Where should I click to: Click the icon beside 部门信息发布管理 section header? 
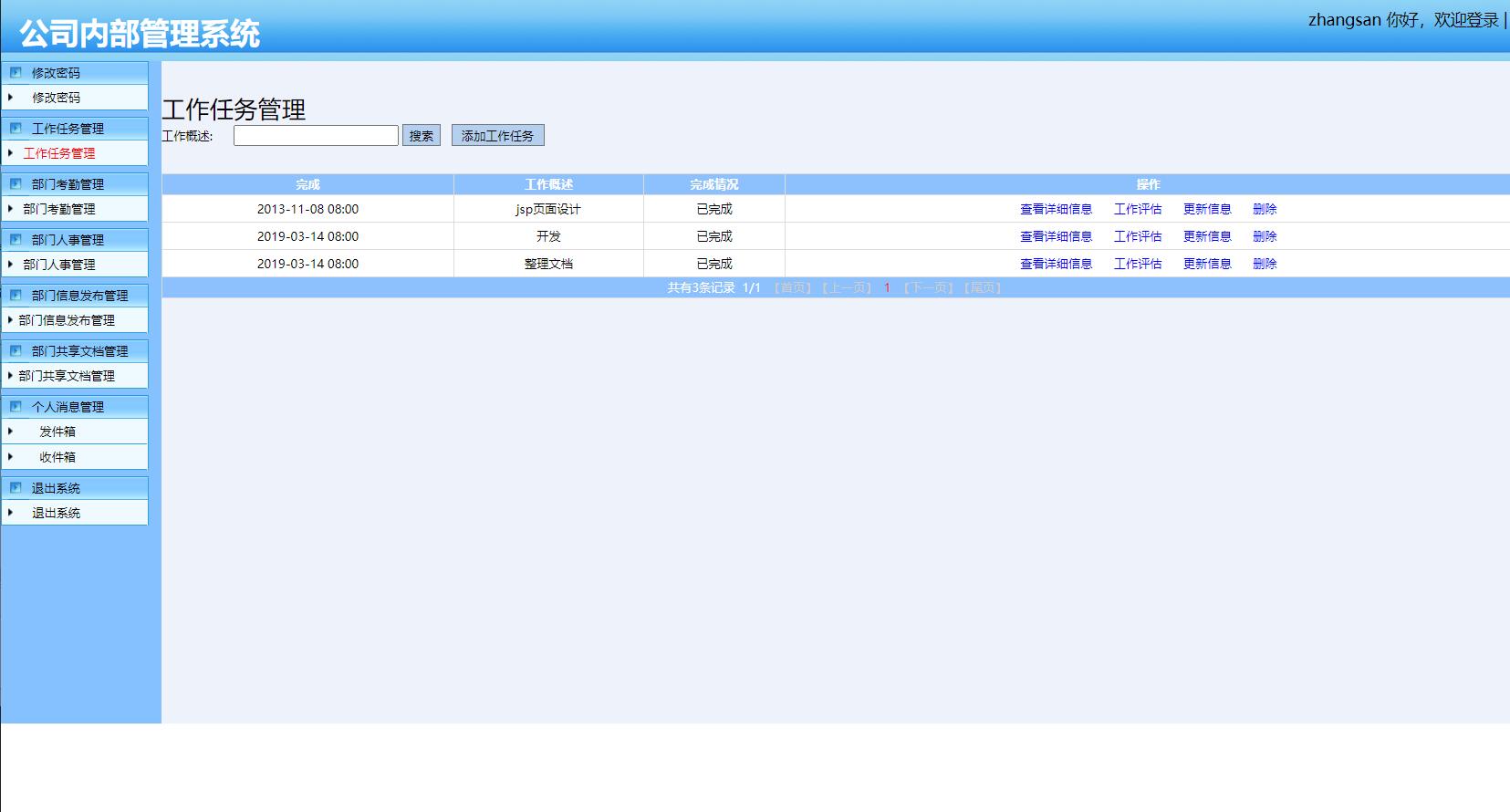click(16, 296)
